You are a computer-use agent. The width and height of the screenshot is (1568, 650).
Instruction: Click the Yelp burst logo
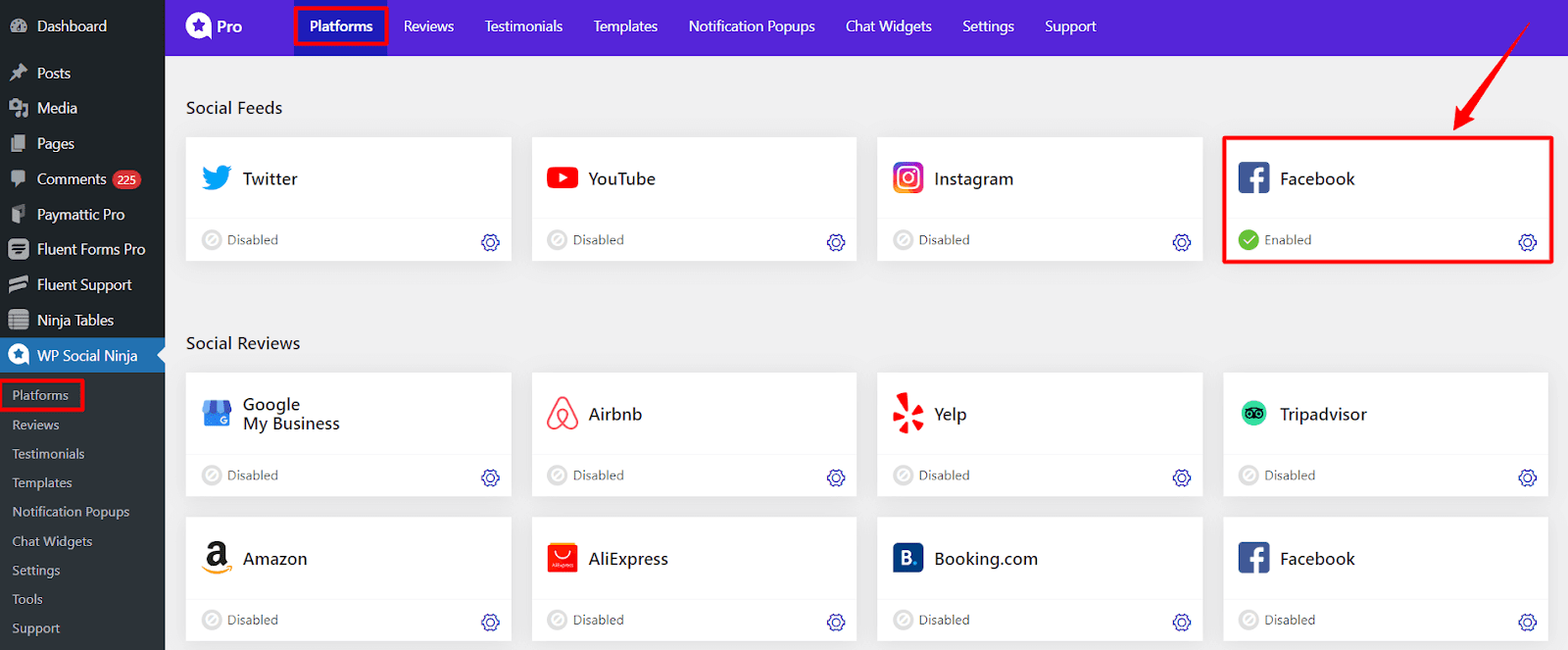pos(908,413)
